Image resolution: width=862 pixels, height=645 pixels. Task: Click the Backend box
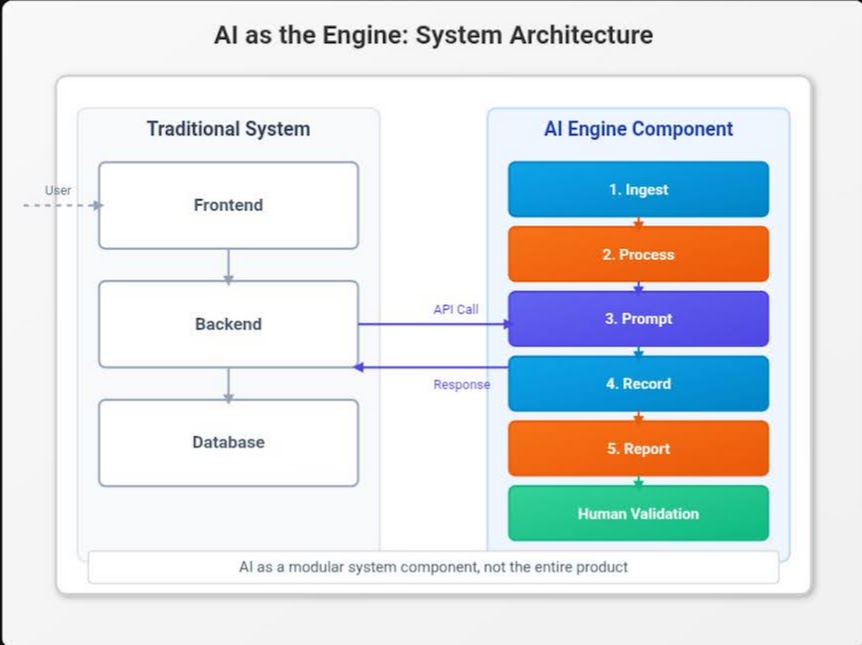click(x=227, y=323)
